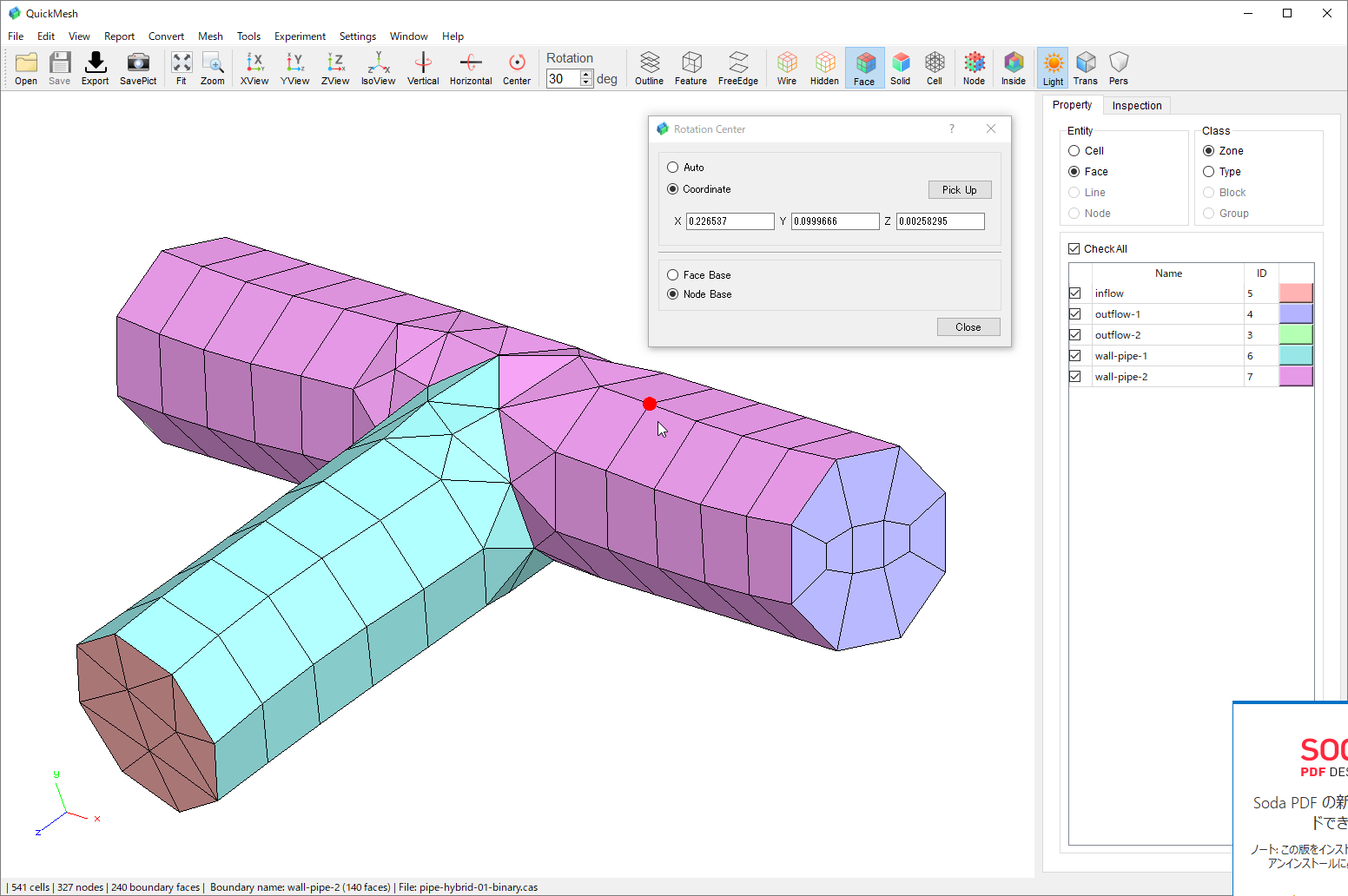Enable Cell display mode

[x=935, y=68]
